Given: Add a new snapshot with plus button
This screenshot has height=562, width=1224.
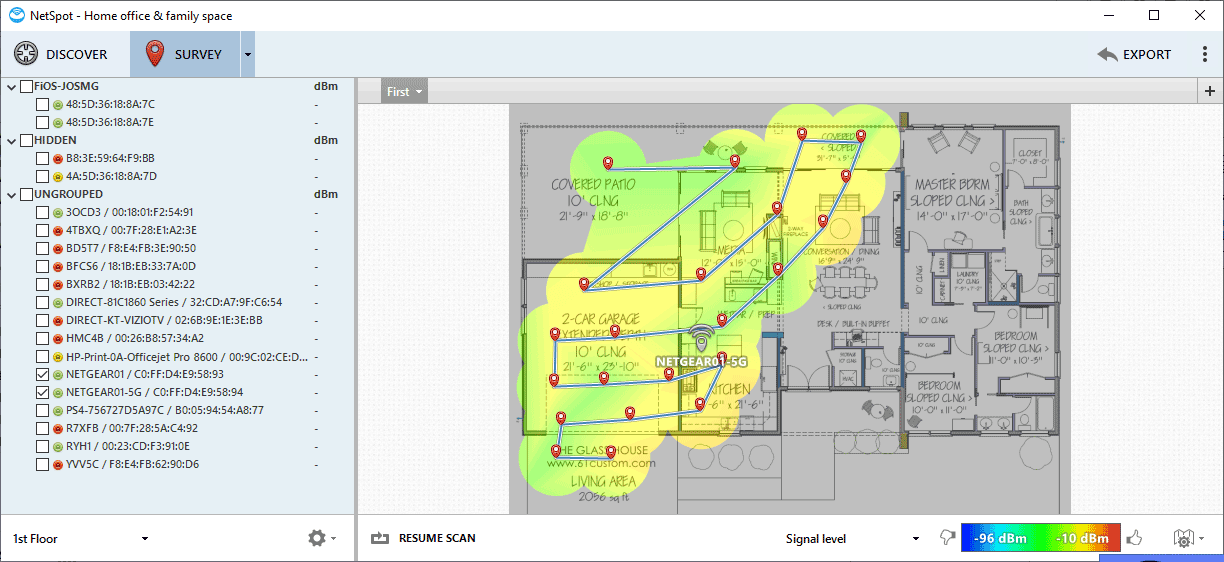Looking at the screenshot, I should (1210, 91).
